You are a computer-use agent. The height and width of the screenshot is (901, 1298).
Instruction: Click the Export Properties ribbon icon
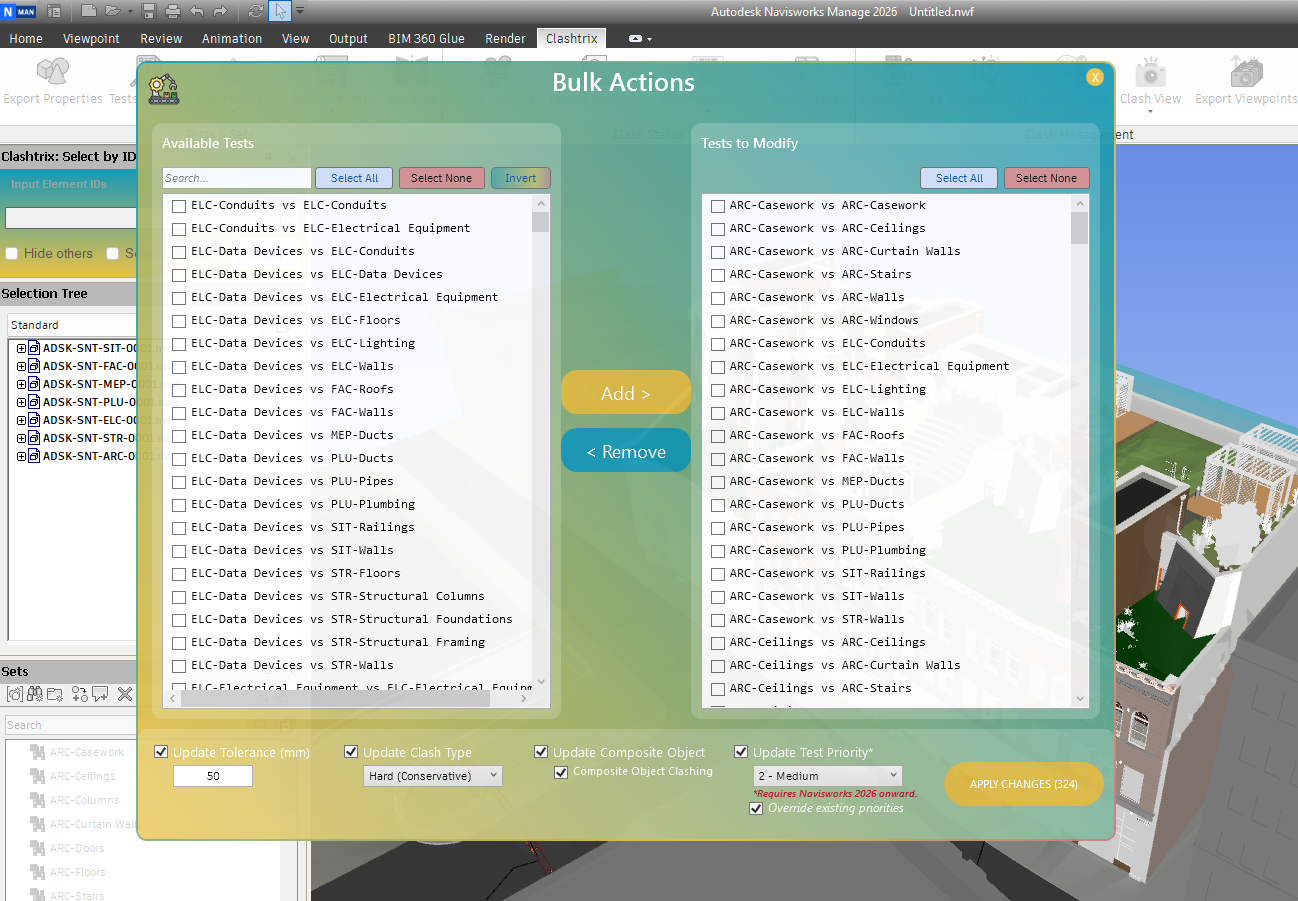52,80
